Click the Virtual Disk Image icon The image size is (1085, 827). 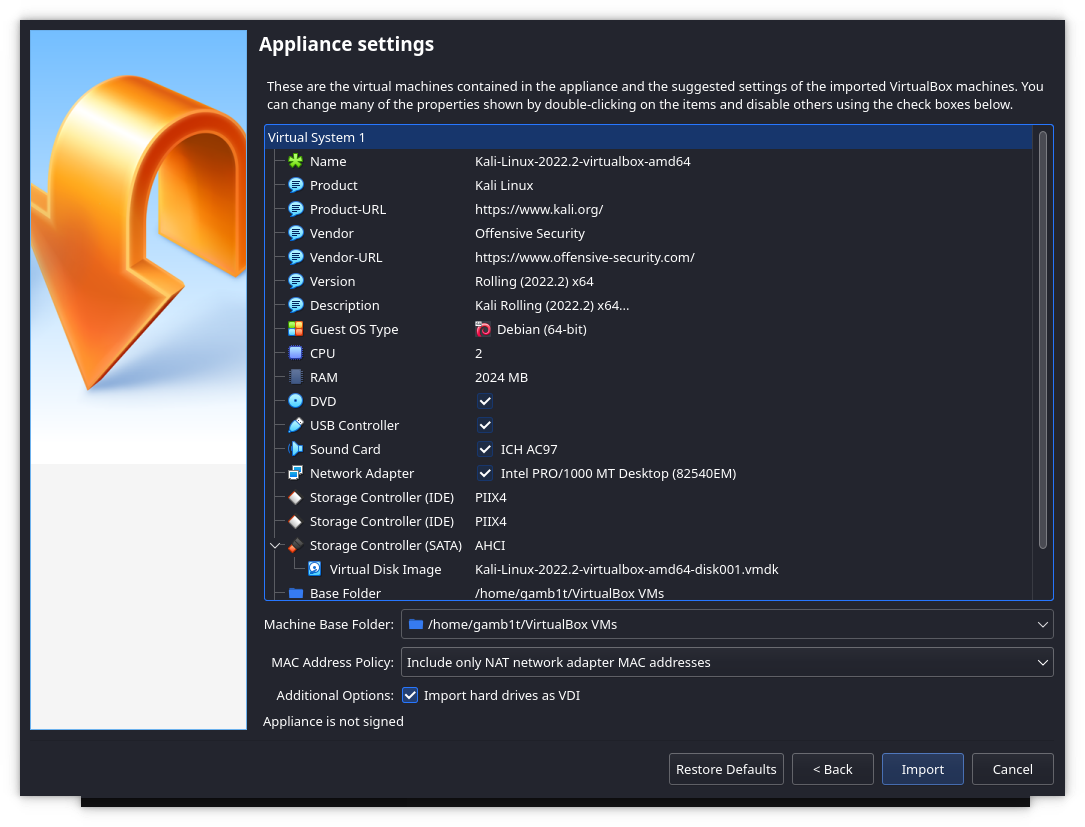coord(315,569)
